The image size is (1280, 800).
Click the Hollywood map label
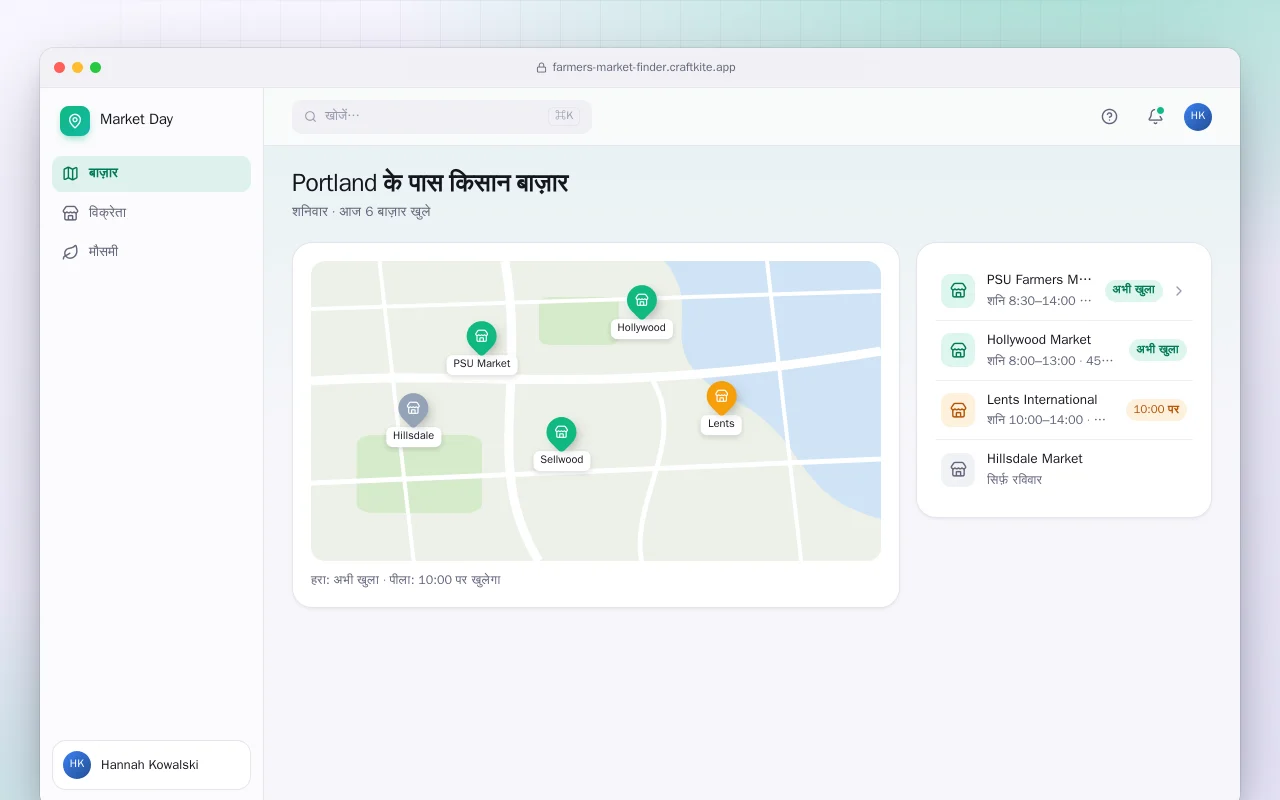tap(641, 328)
